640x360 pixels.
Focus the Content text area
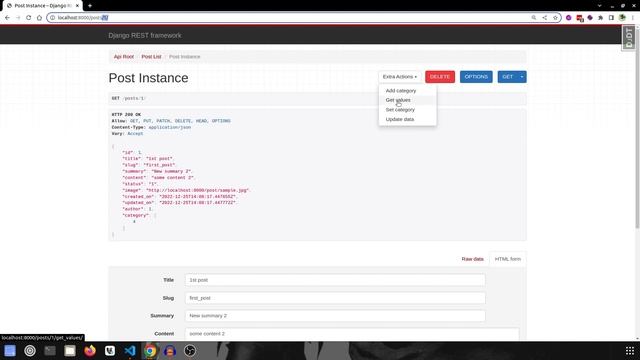pyautogui.click(x=352, y=333)
